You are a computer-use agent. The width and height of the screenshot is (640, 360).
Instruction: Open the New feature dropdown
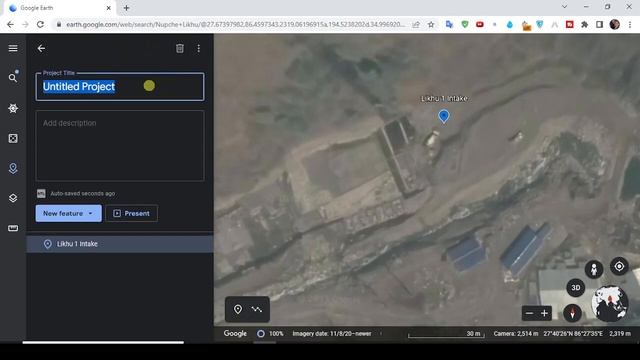pyautogui.click(x=69, y=213)
